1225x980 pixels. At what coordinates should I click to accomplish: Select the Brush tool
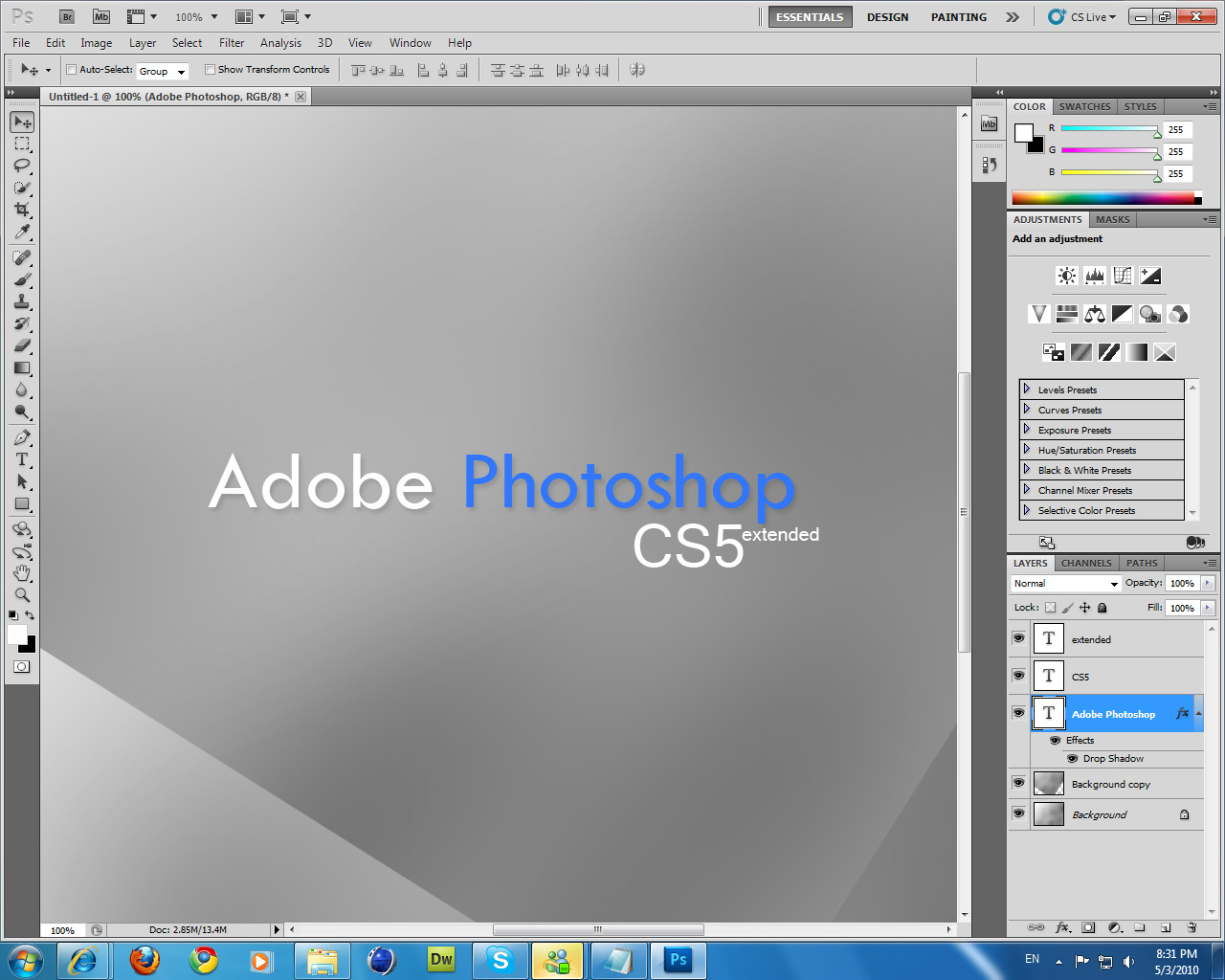(22, 279)
